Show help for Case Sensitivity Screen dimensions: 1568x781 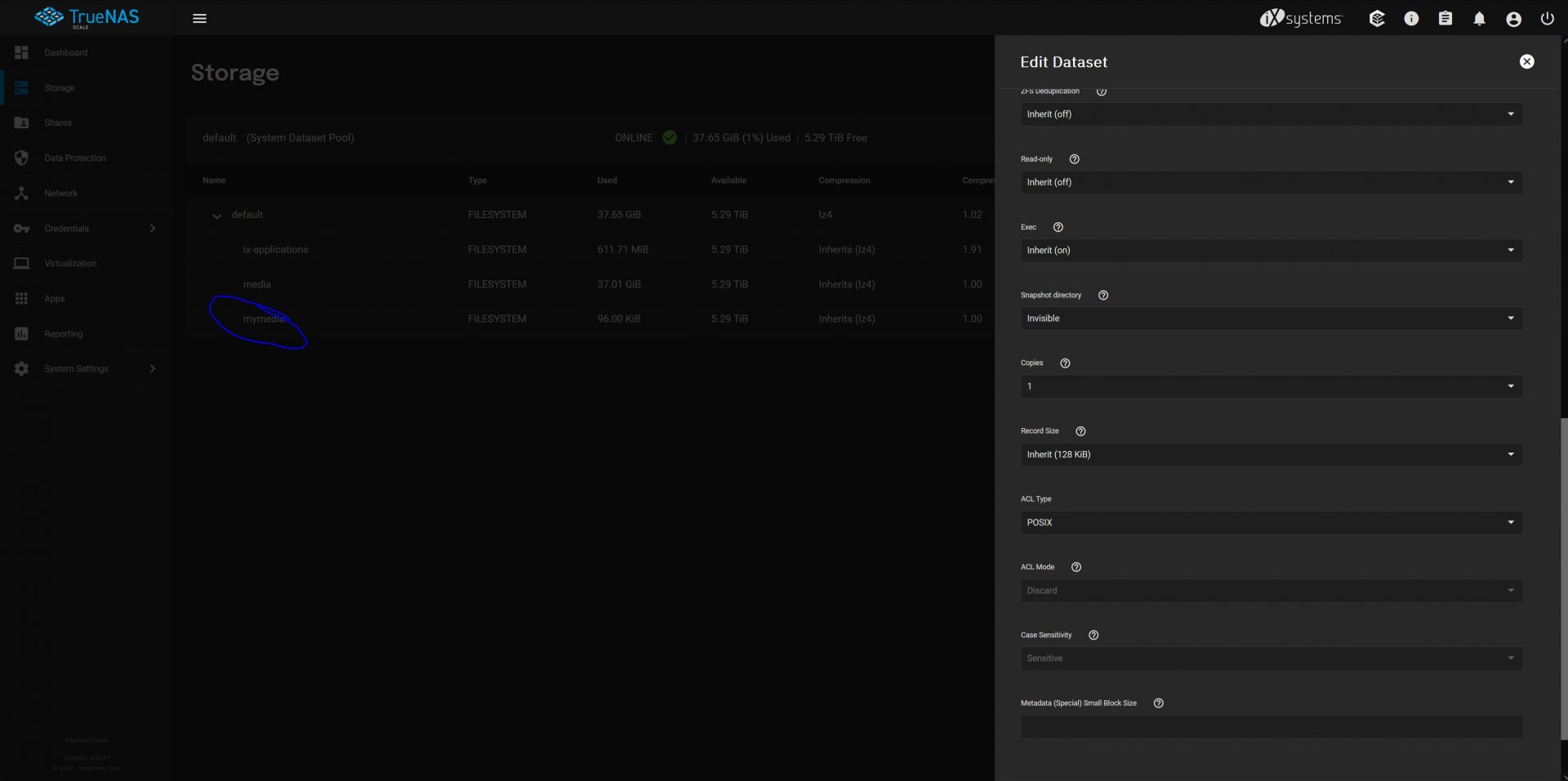tap(1094, 635)
